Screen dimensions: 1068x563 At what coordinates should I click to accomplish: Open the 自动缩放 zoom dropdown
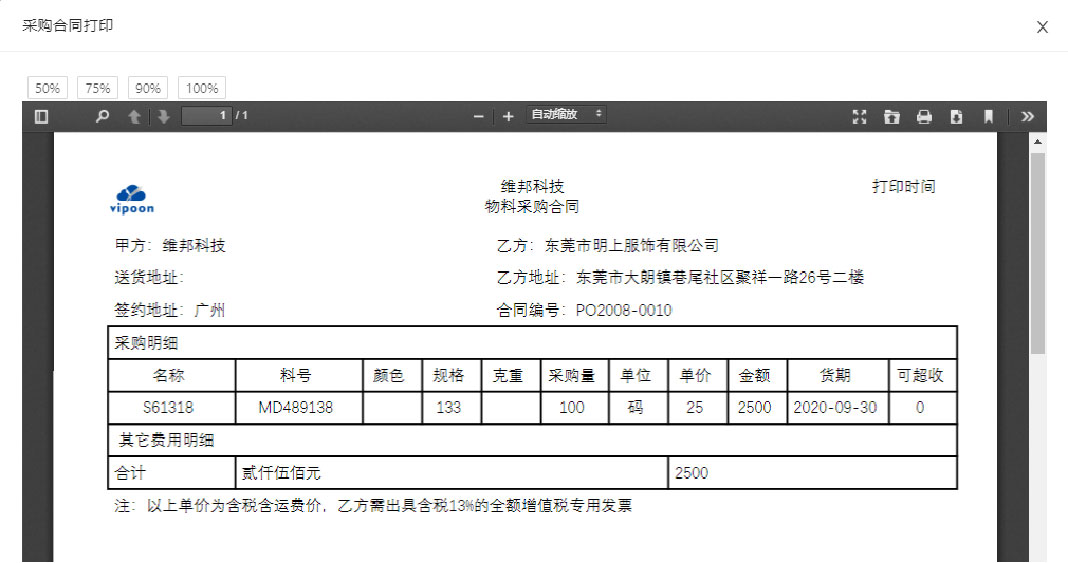point(566,114)
